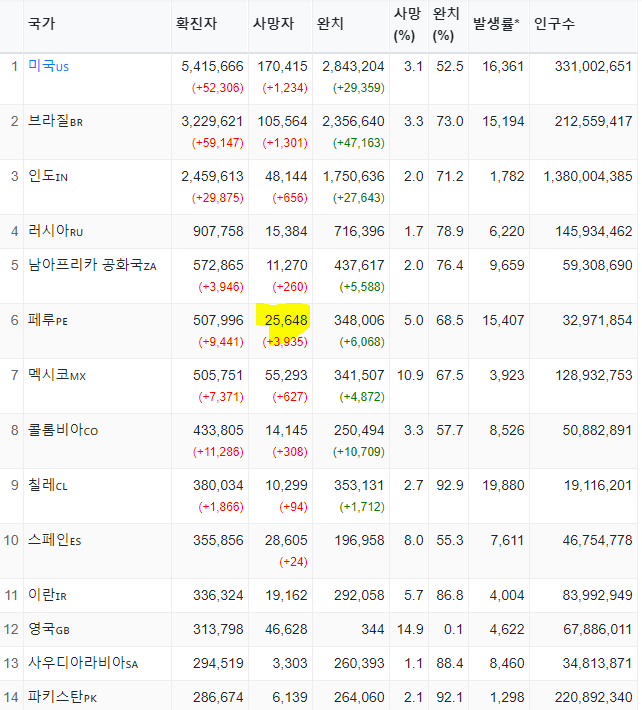Click Chile incidence rate 19,880
This screenshot has width=642, height=710.
point(503,485)
